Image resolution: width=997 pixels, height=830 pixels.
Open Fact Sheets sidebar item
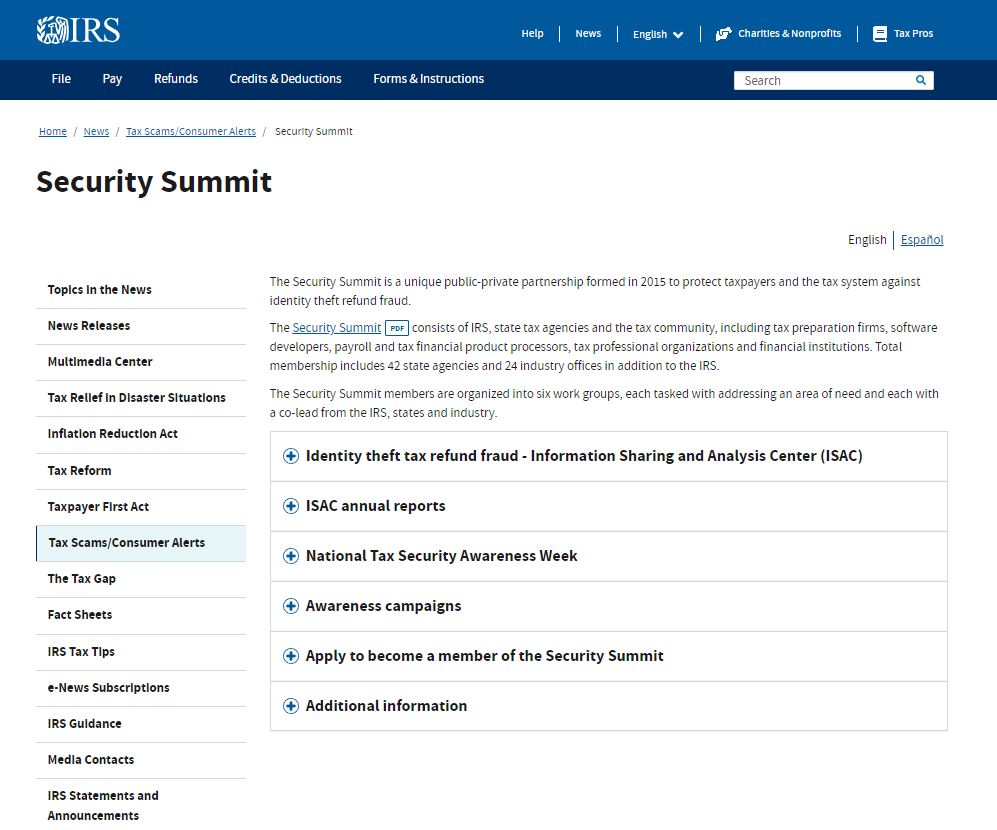click(141, 615)
